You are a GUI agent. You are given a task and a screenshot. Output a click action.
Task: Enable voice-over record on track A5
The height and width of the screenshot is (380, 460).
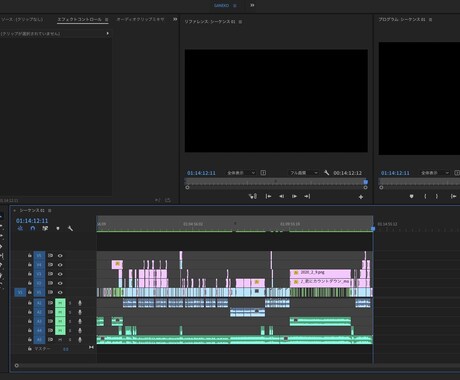(80, 340)
